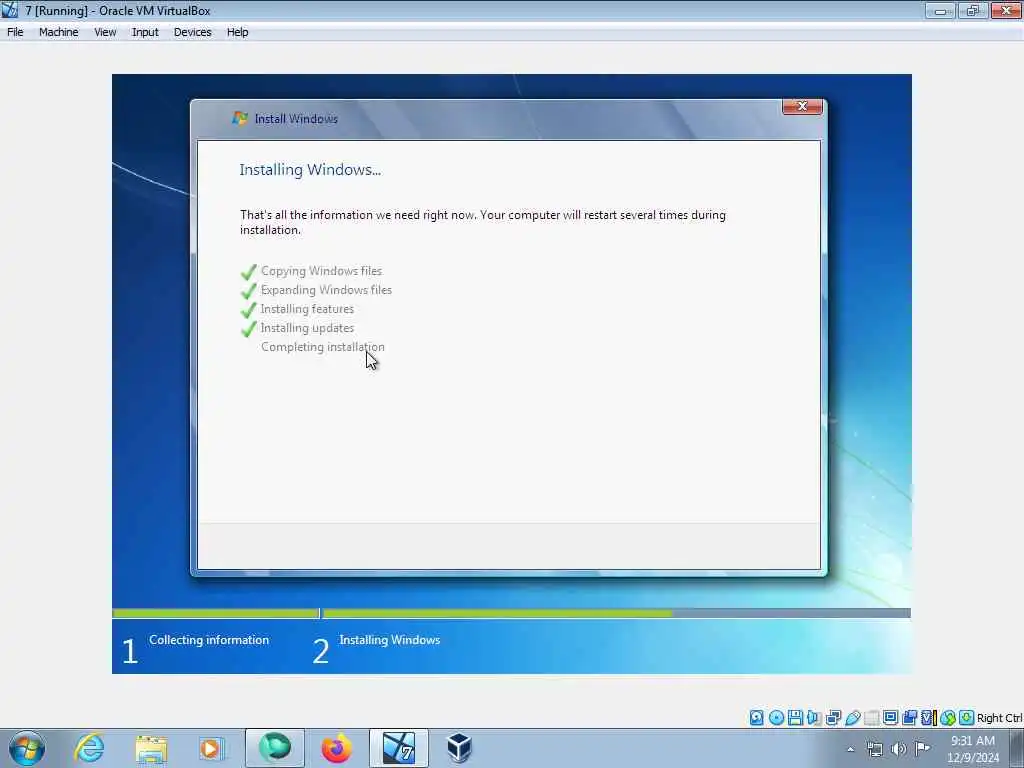The width and height of the screenshot is (1024, 768).
Task: Close the Install Windows dialog
Action: (802, 106)
